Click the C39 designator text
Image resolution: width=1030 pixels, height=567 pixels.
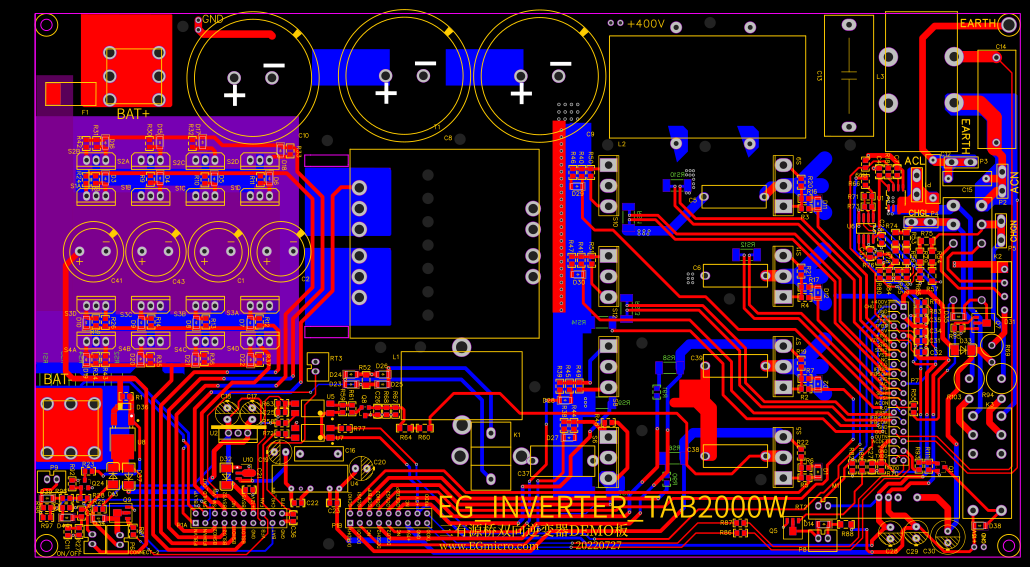697,357
